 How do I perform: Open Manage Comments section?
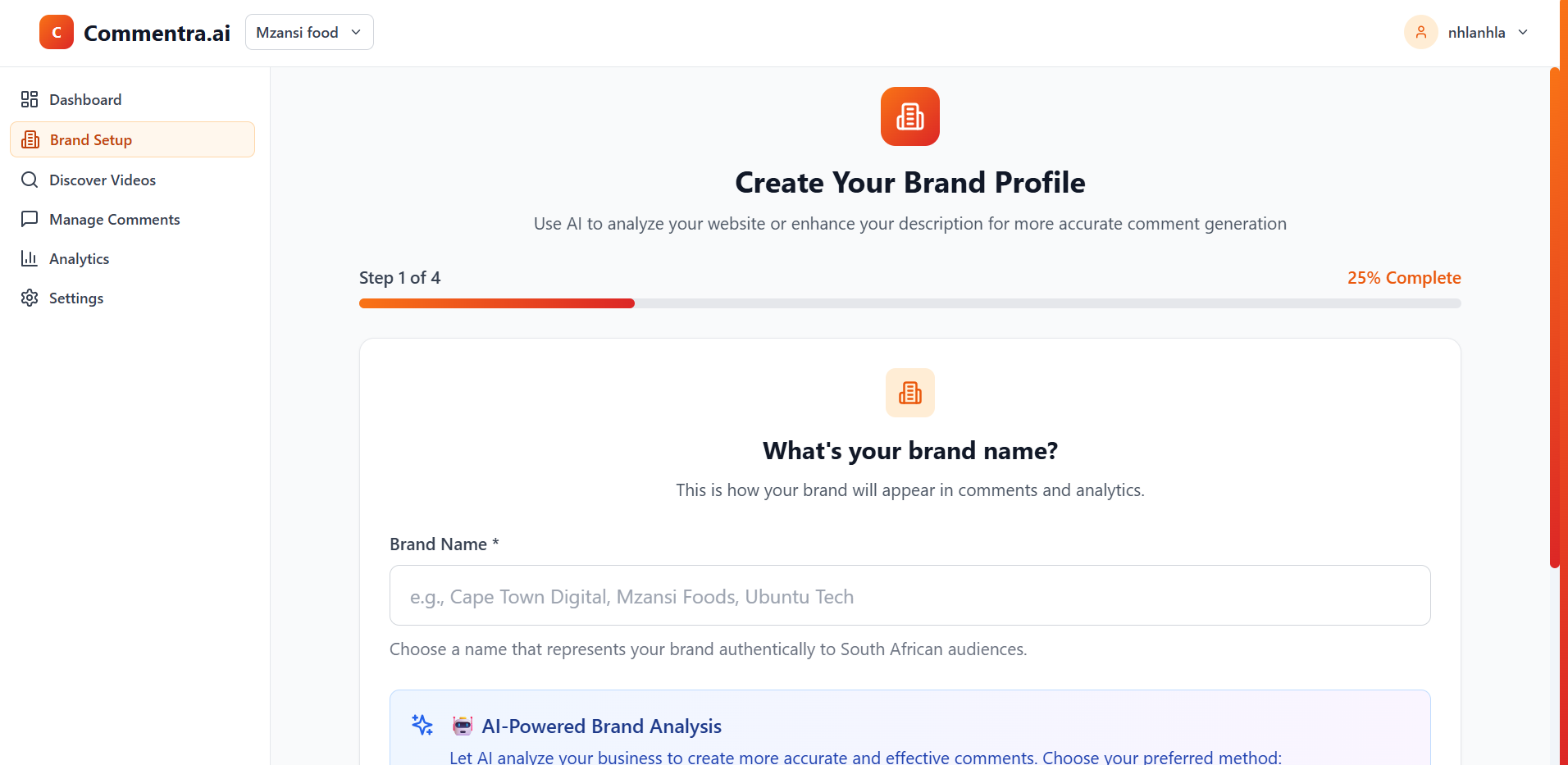[132, 219]
